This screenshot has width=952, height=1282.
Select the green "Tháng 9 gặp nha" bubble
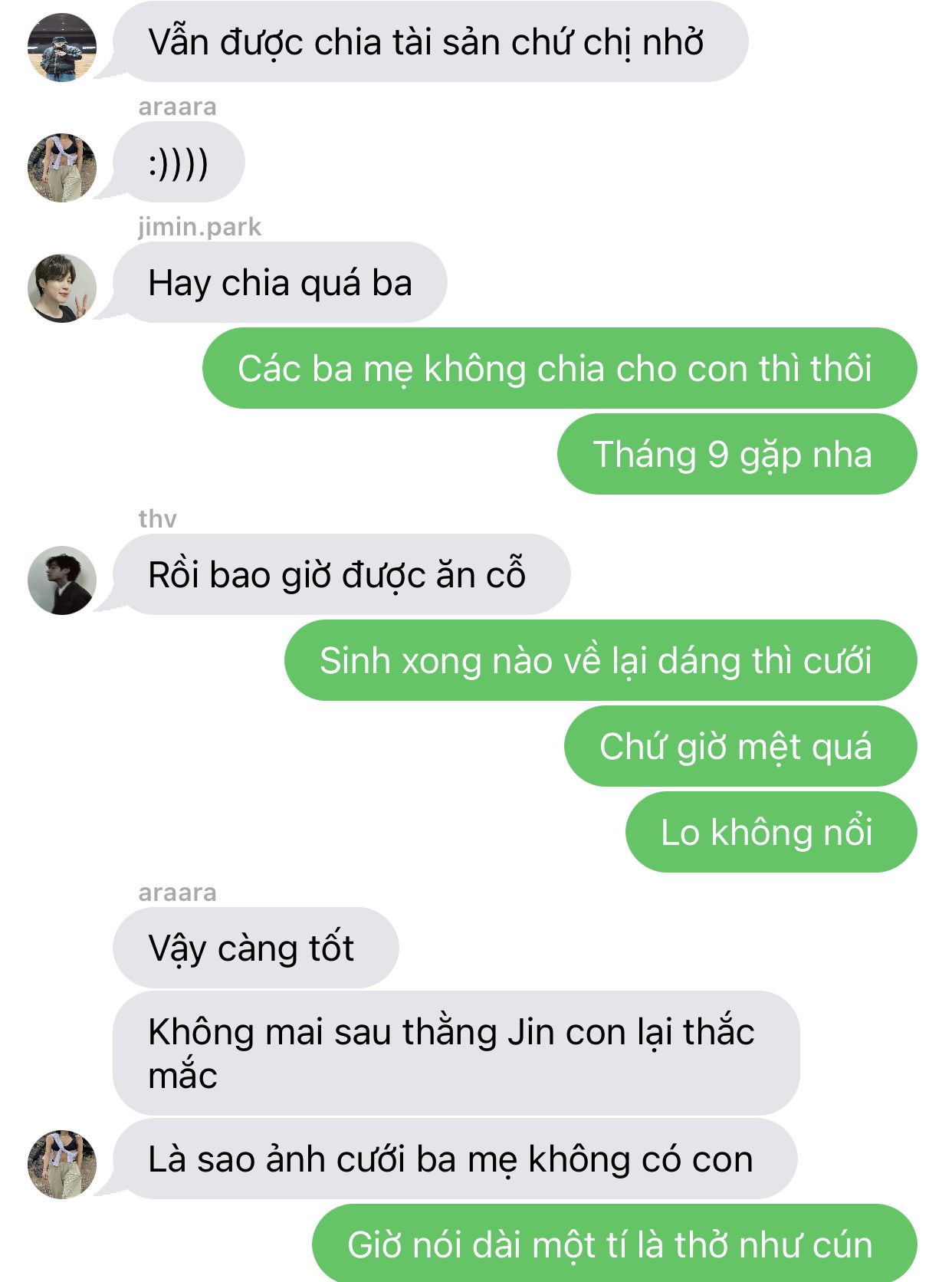click(x=737, y=454)
